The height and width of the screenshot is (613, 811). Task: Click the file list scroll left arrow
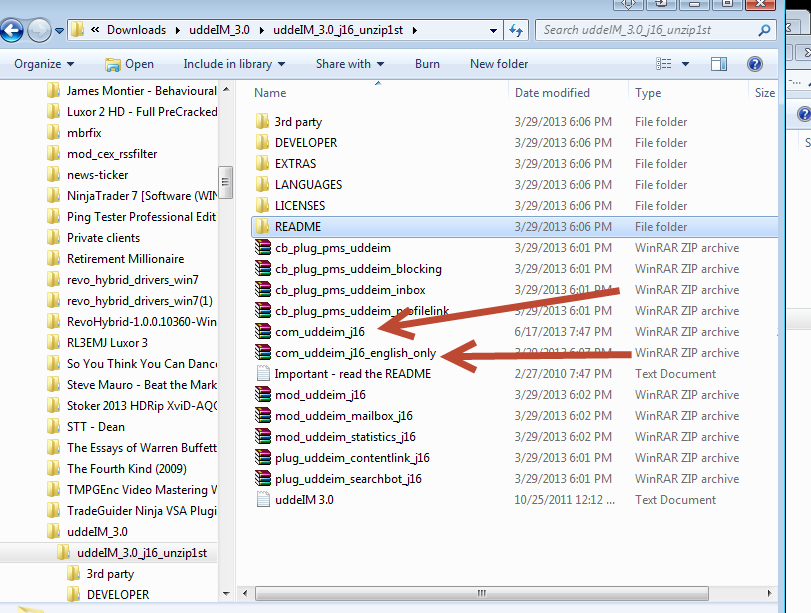click(245, 593)
